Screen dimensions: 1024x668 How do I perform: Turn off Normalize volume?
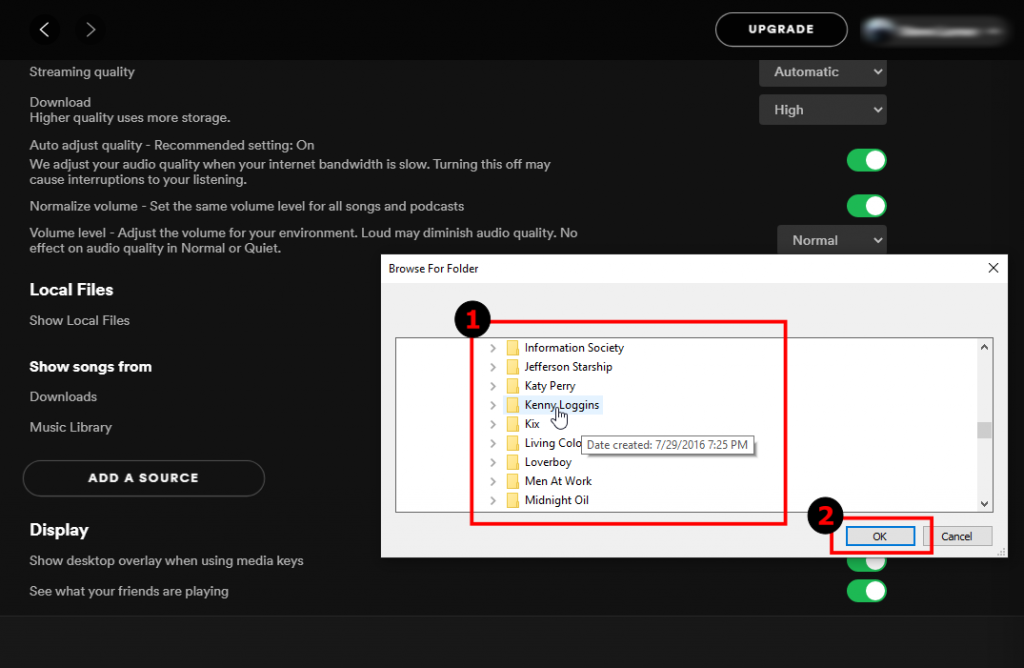pos(866,206)
